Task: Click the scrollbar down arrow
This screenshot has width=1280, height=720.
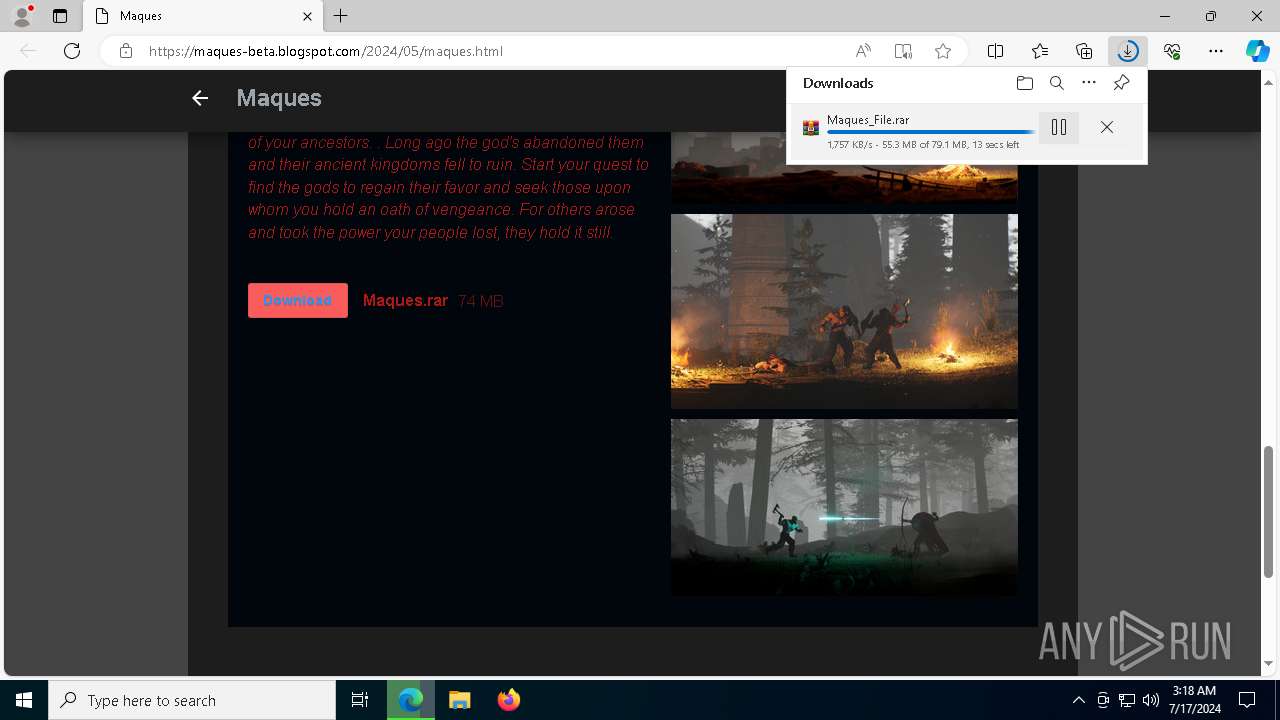Action: point(1270,664)
